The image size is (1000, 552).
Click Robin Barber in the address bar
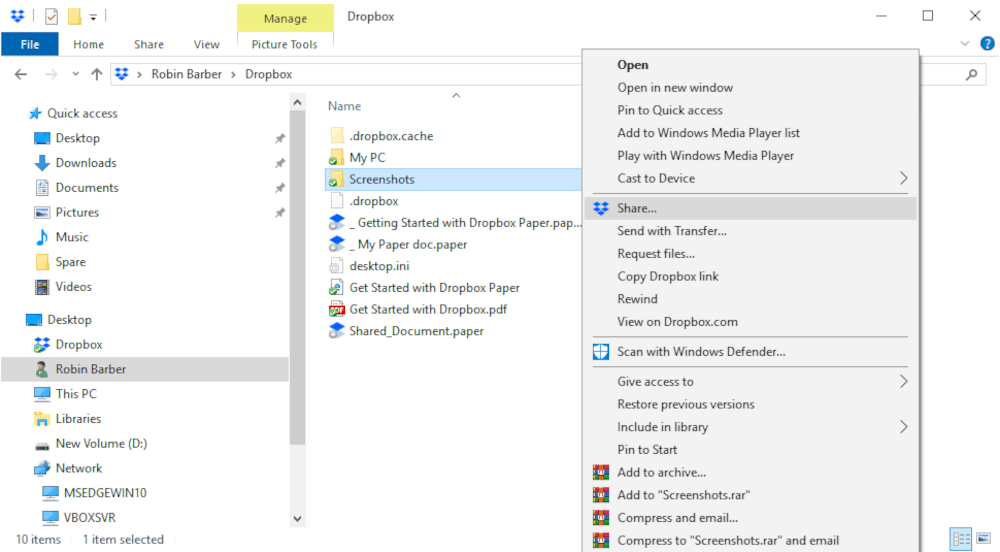(186, 74)
